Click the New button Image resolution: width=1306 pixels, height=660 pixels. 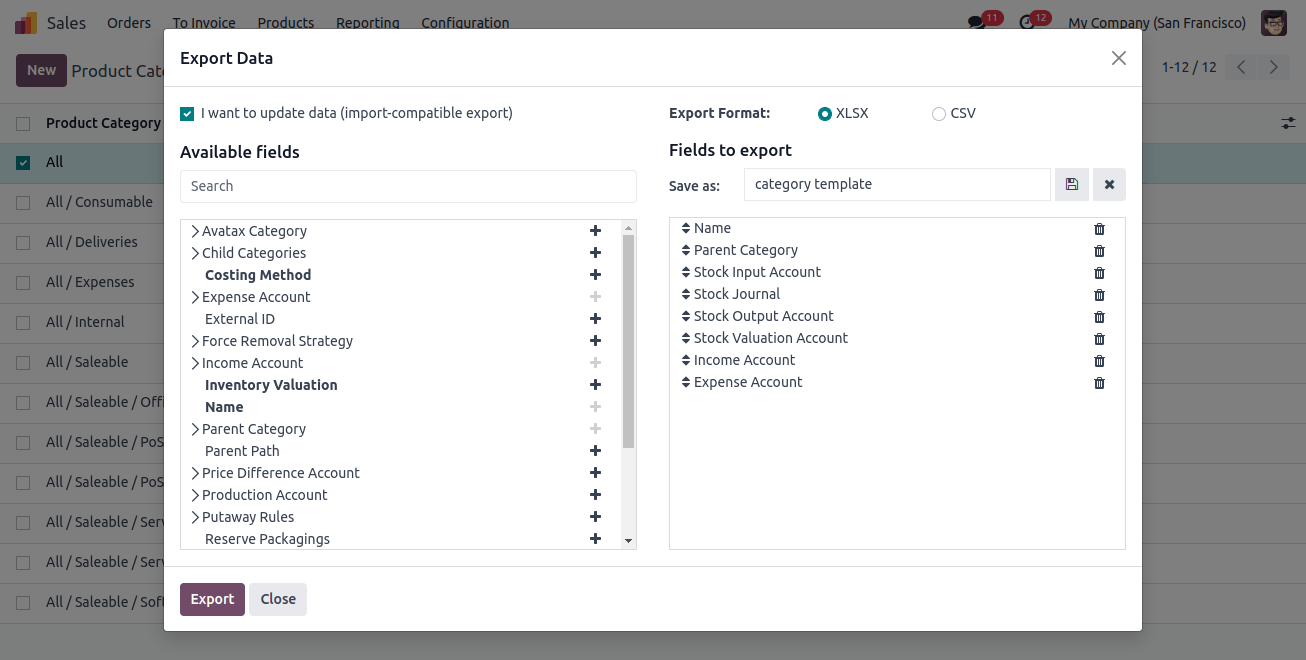click(x=41, y=70)
